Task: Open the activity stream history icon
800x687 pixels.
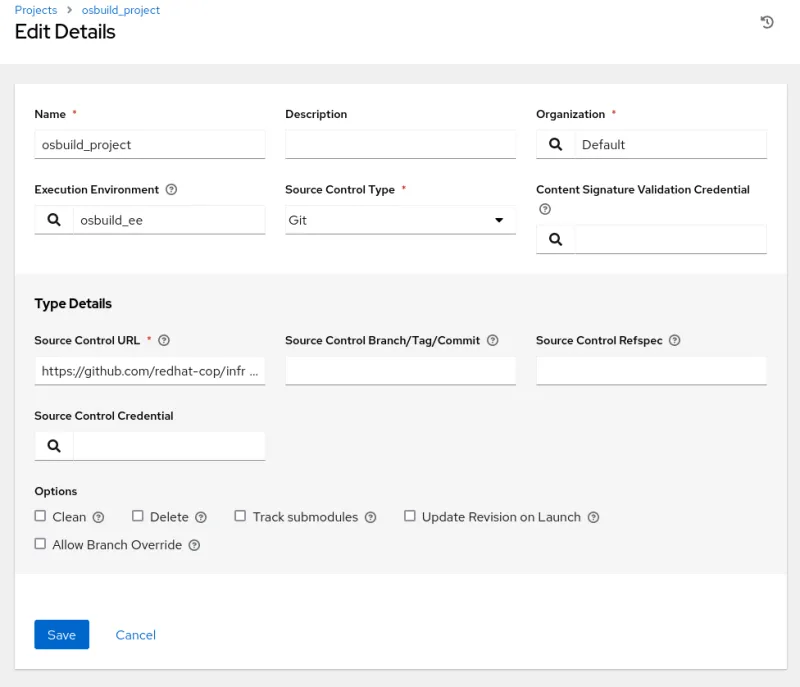Action: tap(767, 22)
